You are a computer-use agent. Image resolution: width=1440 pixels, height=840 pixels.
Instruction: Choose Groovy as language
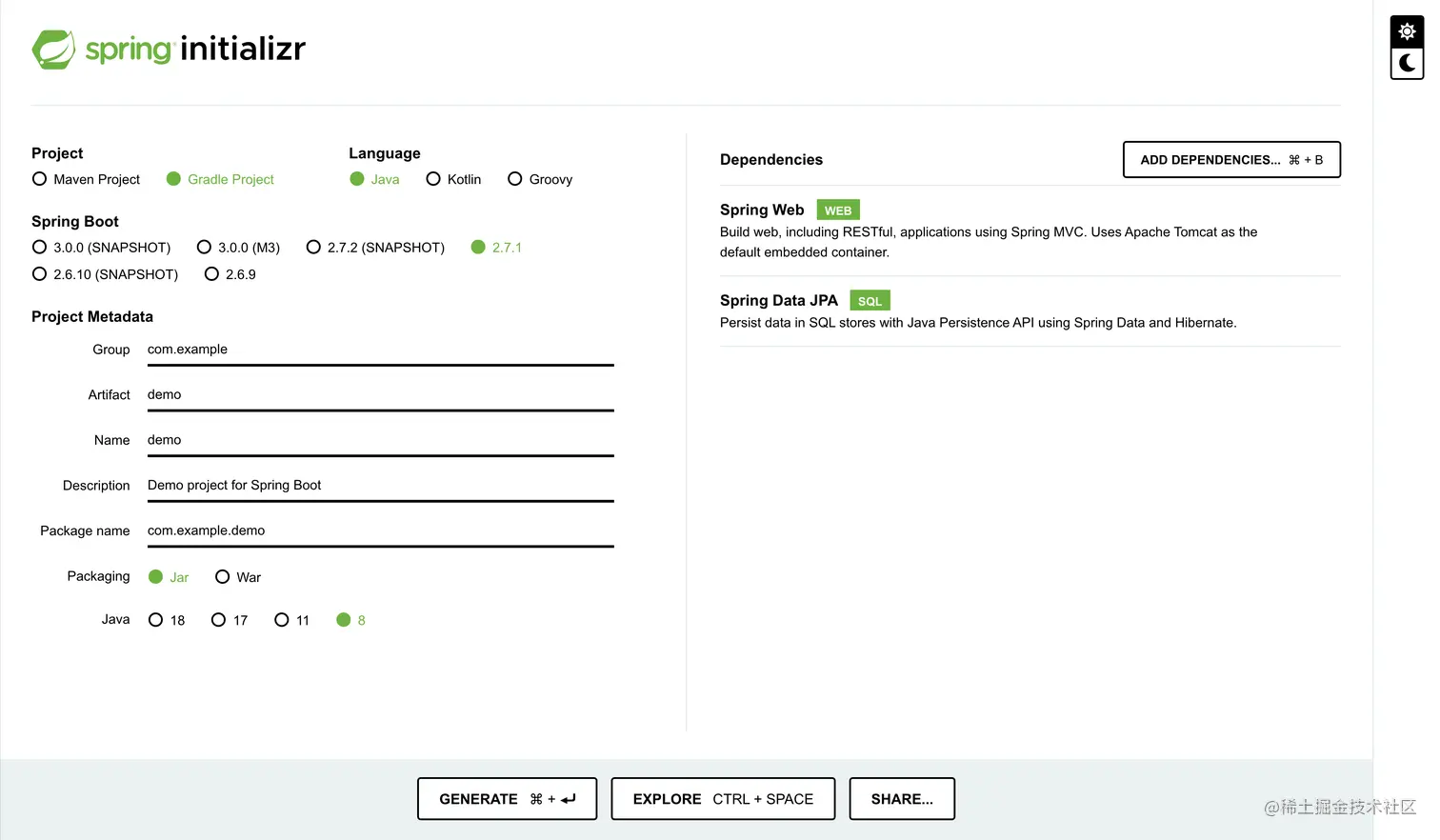tap(540, 179)
